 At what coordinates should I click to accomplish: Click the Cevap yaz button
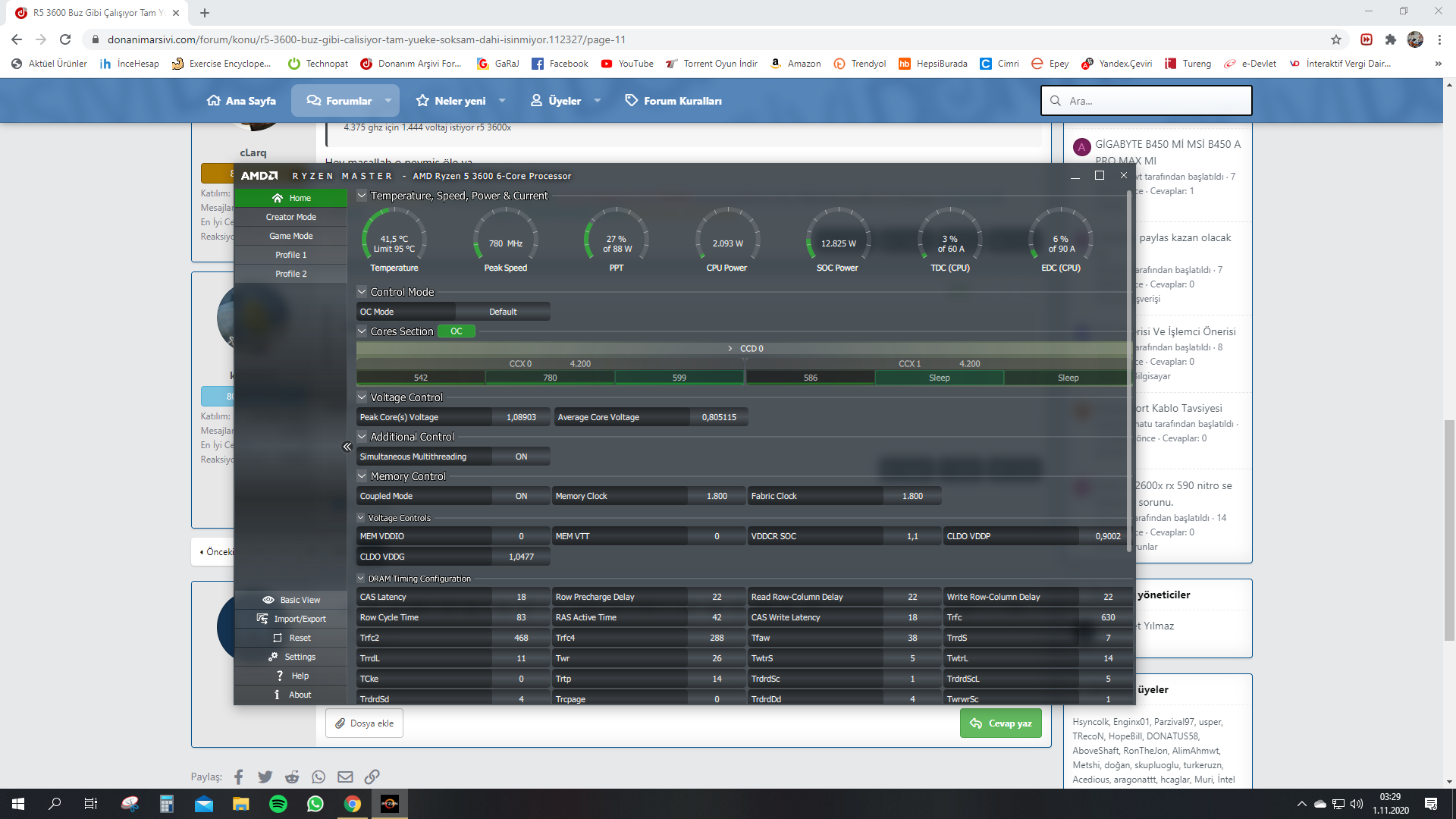pos(1000,723)
